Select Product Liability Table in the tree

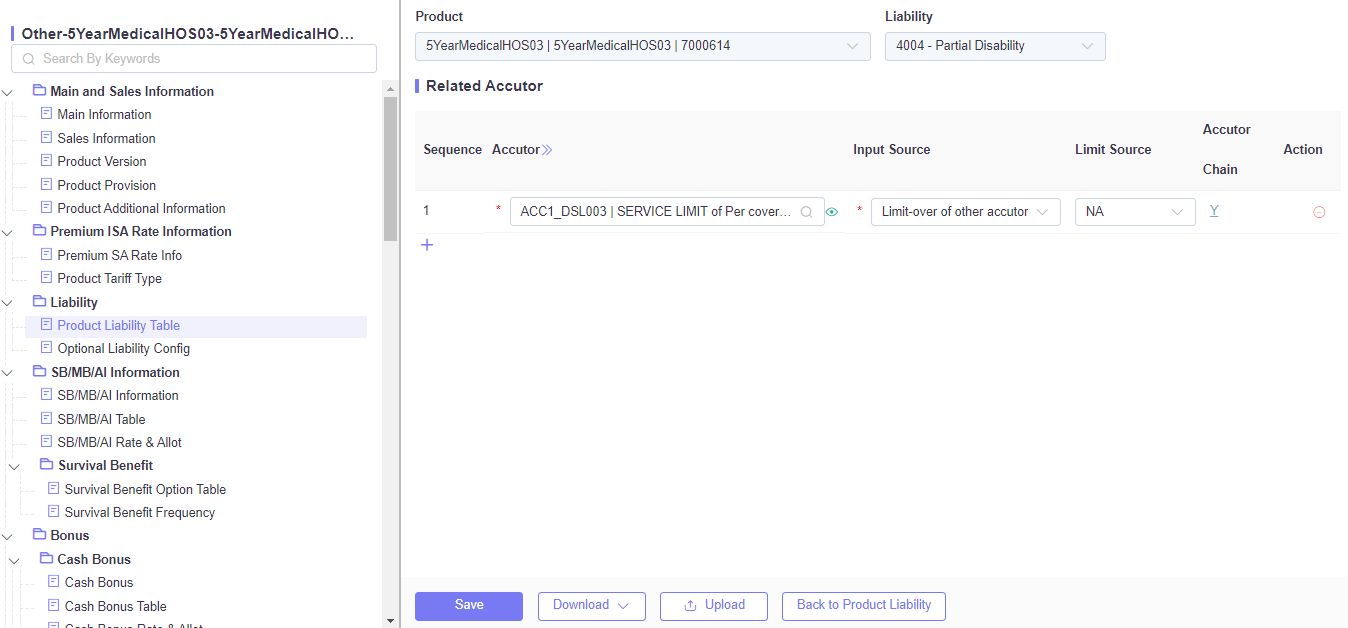pos(119,325)
